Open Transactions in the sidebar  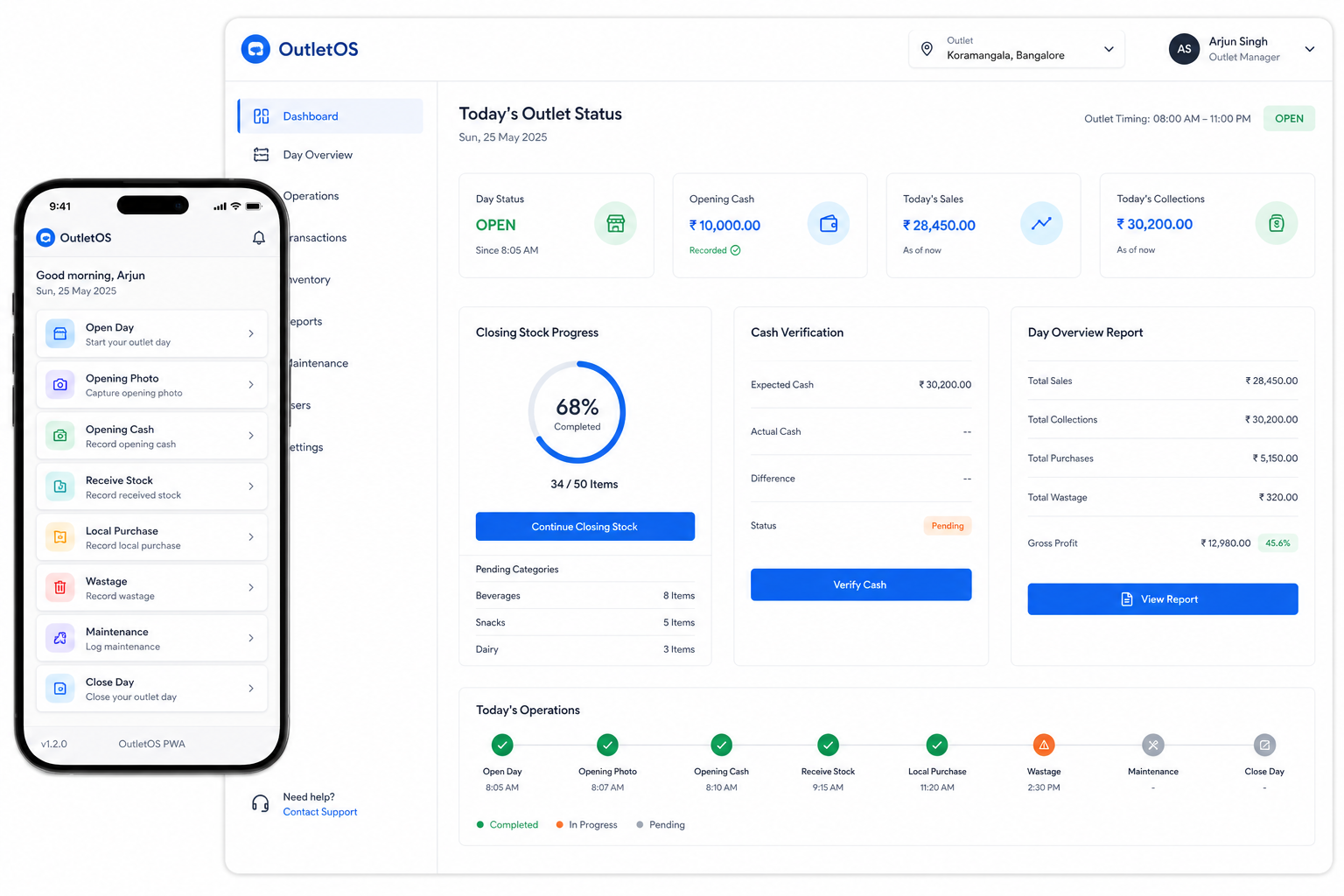[x=318, y=238]
